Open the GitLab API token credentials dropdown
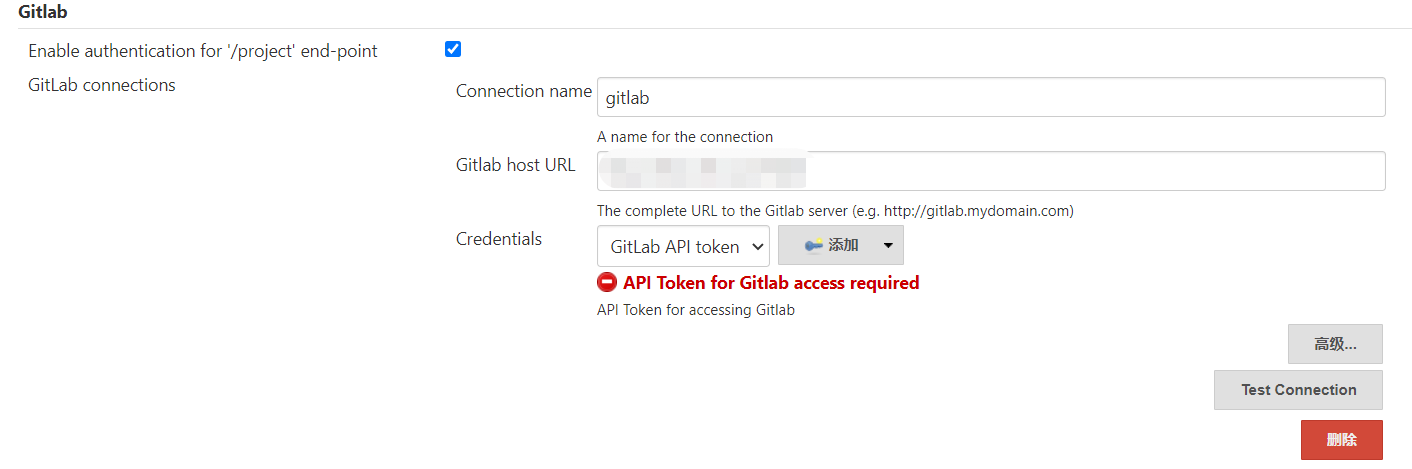The image size is (1412, 469). click(x=683, y=246)
